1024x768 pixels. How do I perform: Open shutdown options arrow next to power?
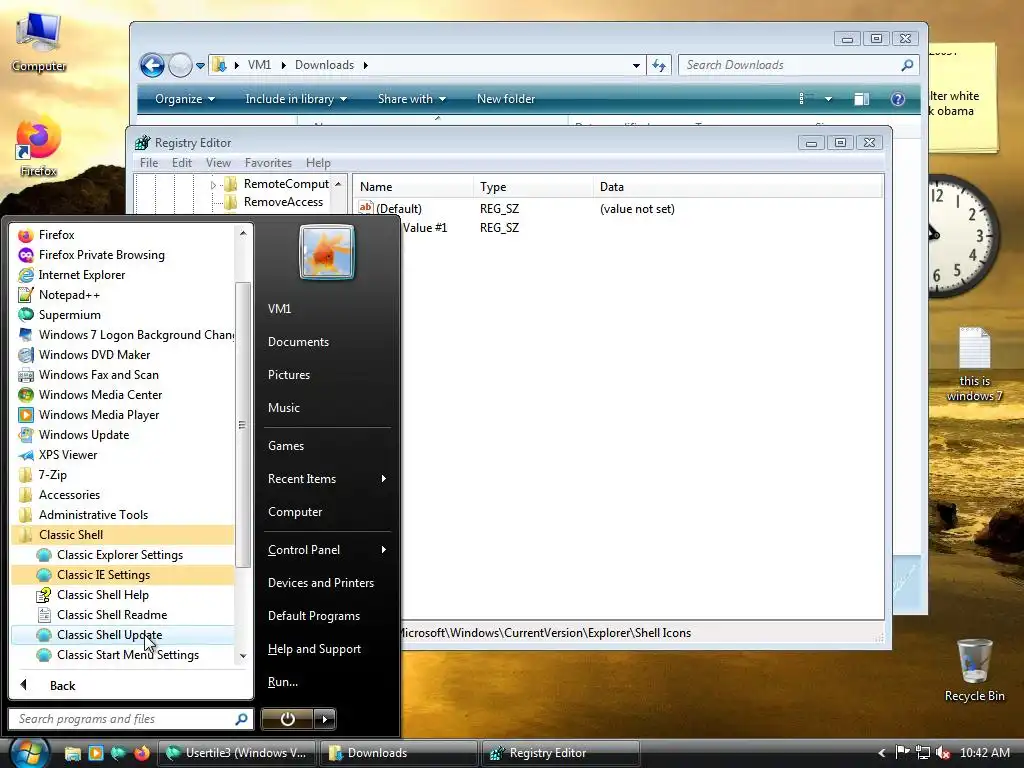[325, 720]
